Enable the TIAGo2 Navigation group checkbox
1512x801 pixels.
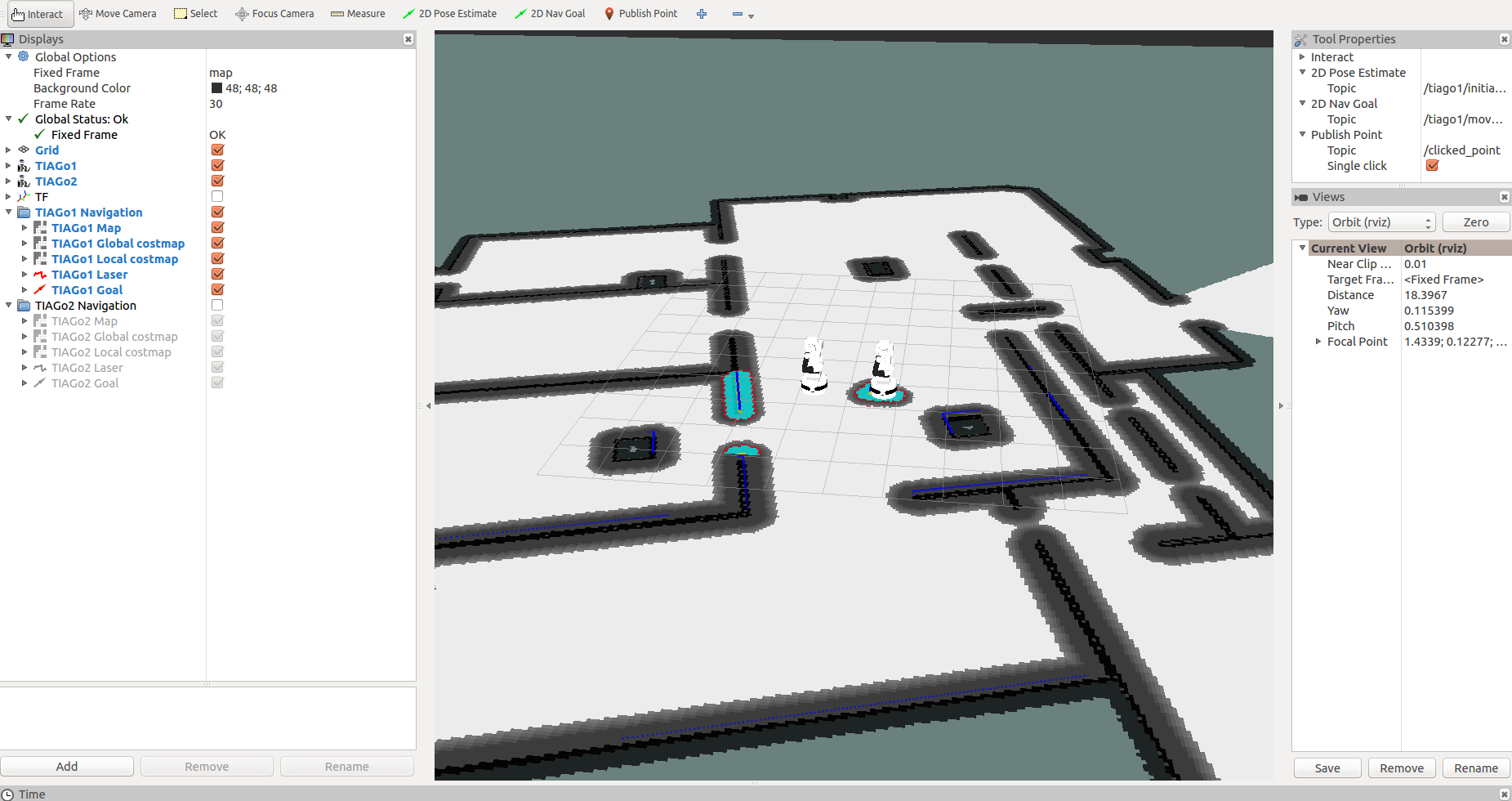click(217, 306)
